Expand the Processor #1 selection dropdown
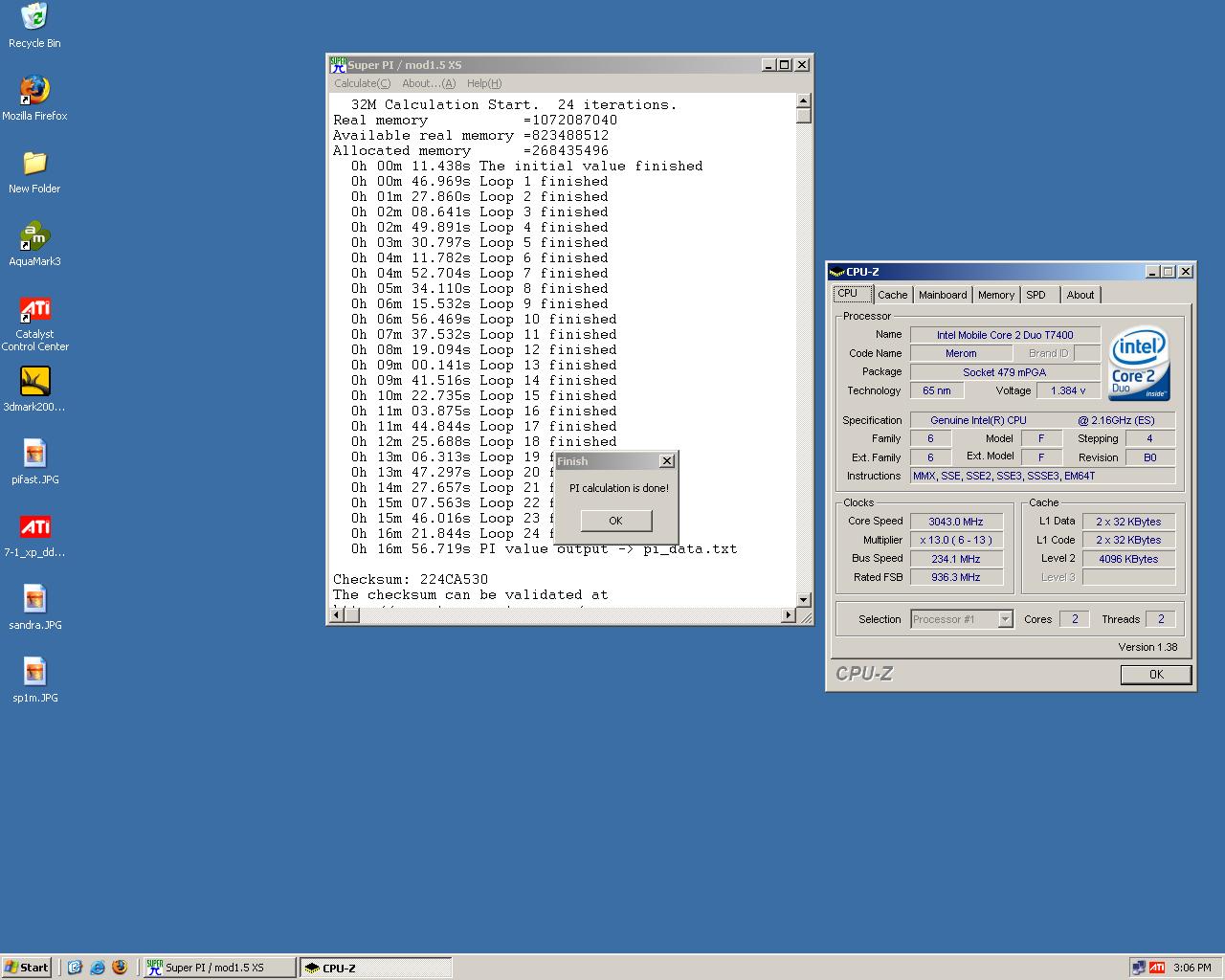This screenshot has width=1225, height=980. click(1005, 619)
